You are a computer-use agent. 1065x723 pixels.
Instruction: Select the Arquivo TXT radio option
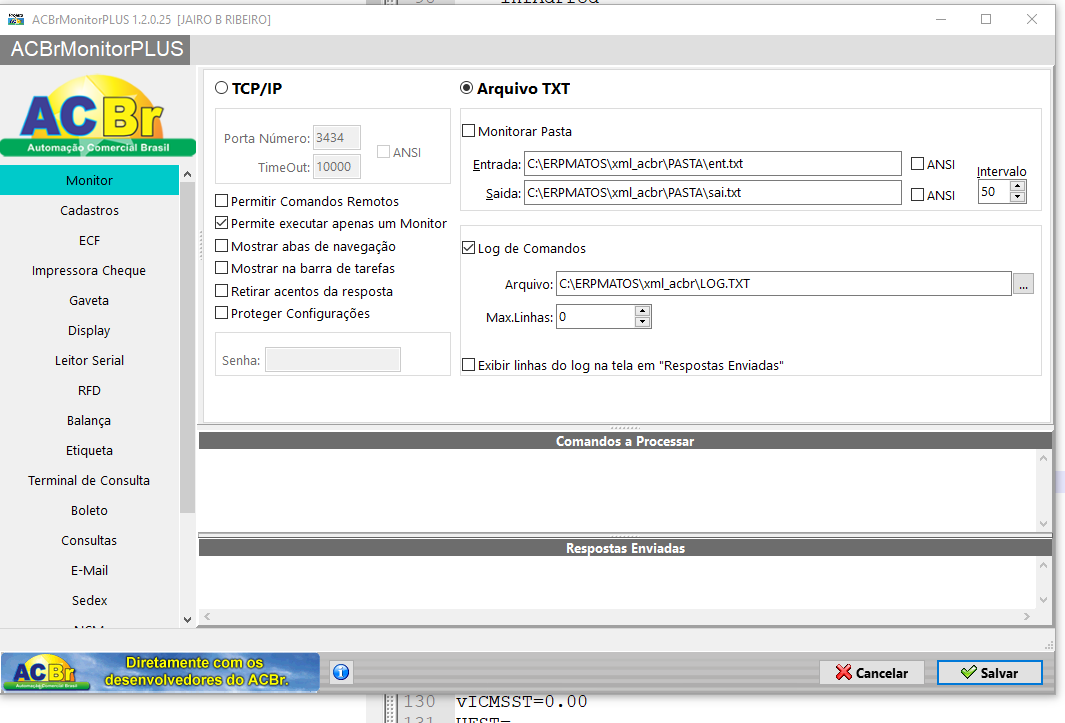tap(467, 88)
